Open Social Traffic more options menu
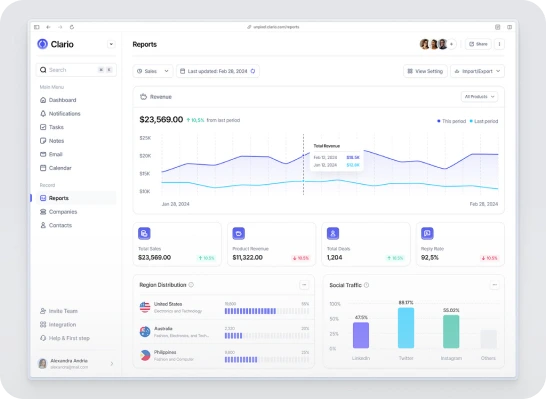This screenshot has height=399, width=546. (494, 285)
